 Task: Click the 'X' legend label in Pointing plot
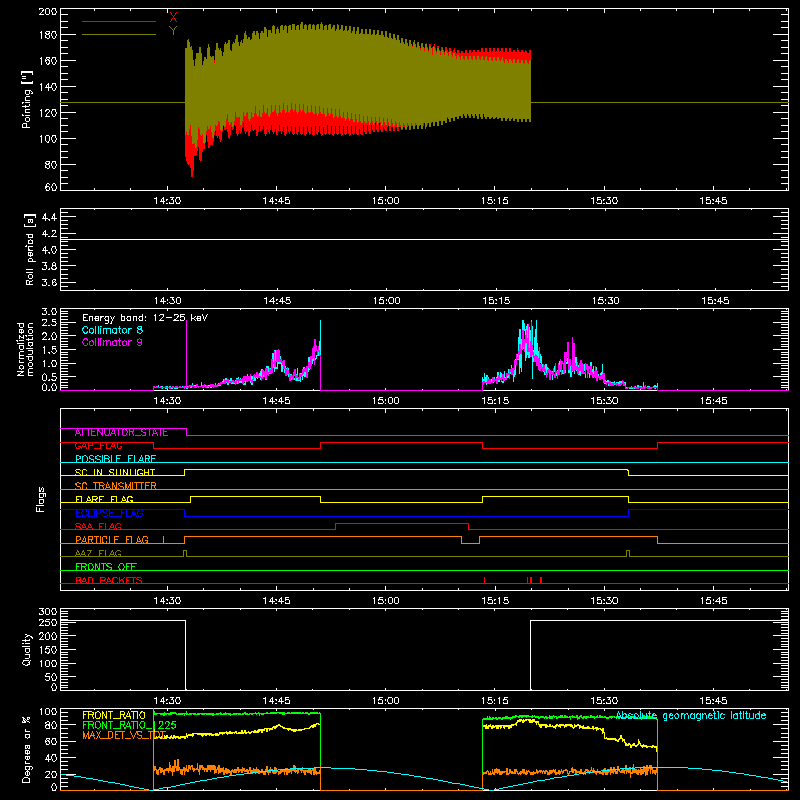[x=173, y=17]
